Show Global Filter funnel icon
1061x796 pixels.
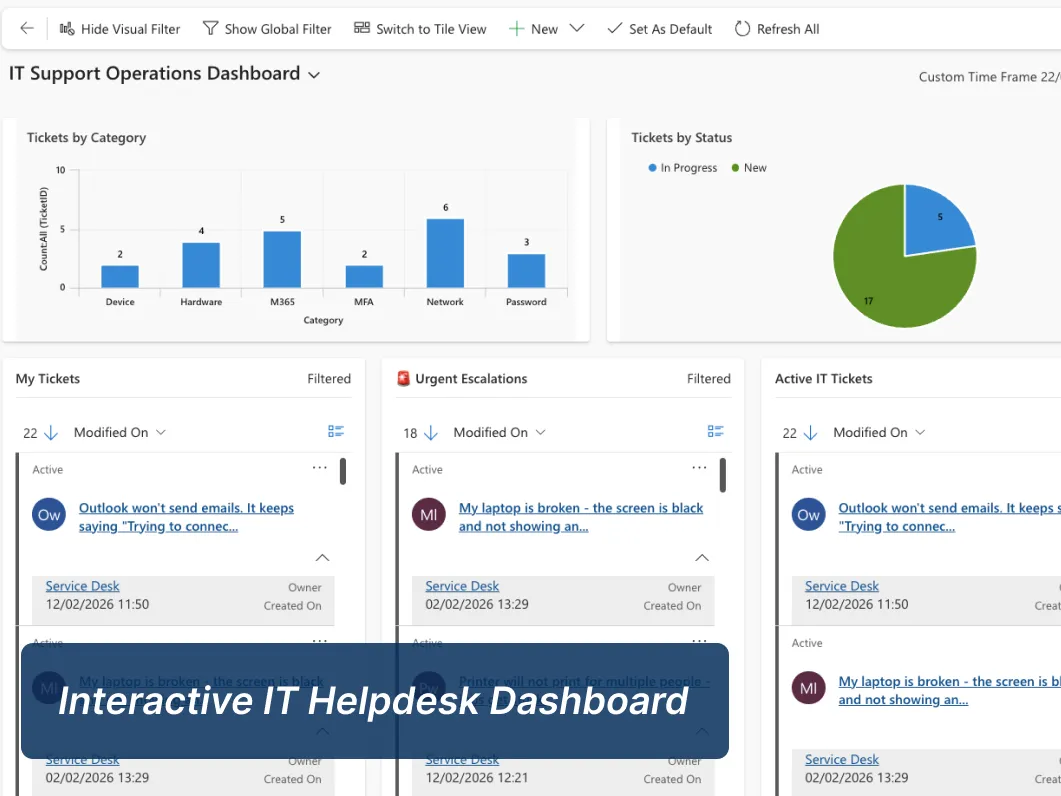coord(210,28)
